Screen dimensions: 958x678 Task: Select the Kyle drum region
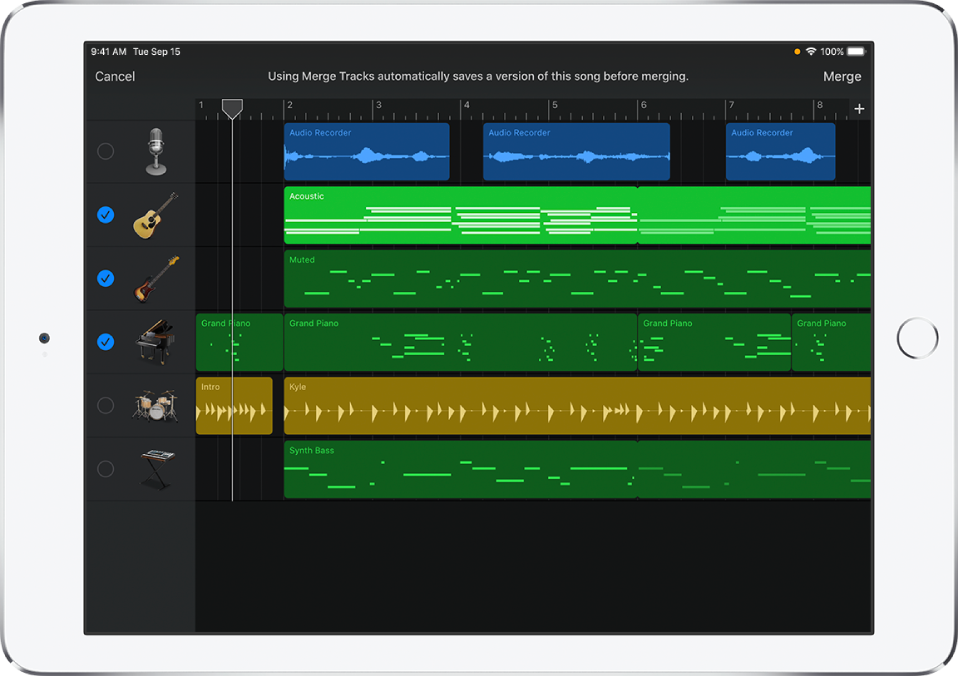tap(576, 405)
